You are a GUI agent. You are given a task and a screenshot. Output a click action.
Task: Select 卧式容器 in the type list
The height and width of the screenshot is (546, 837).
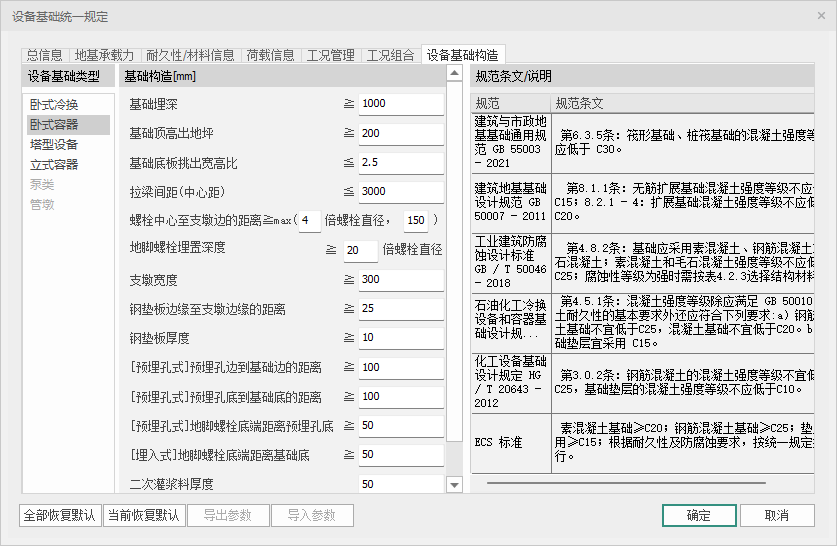tap(68, 125)
